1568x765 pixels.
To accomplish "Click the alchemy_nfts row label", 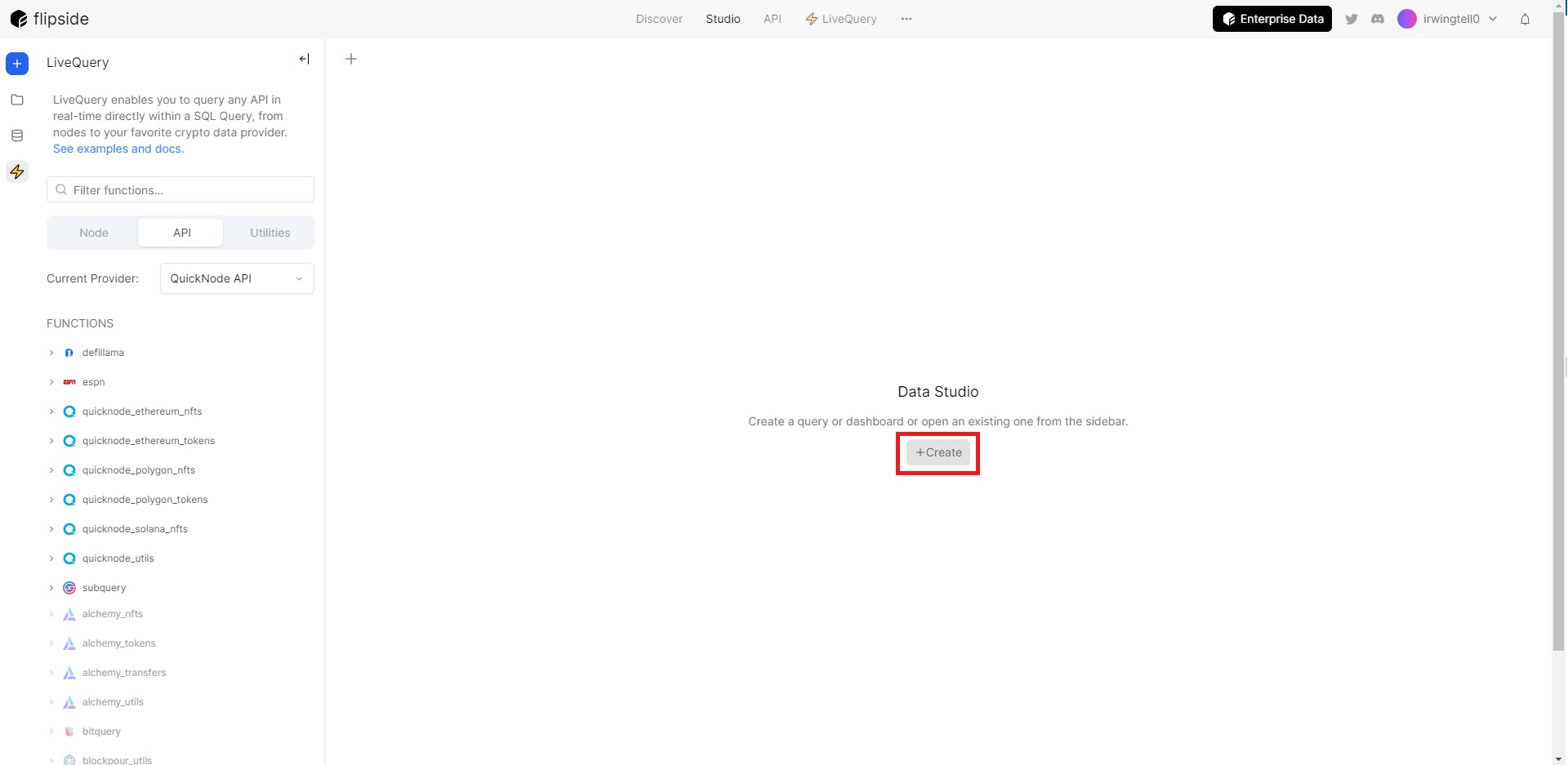I will pyautogui.click(x=113, y=614).
